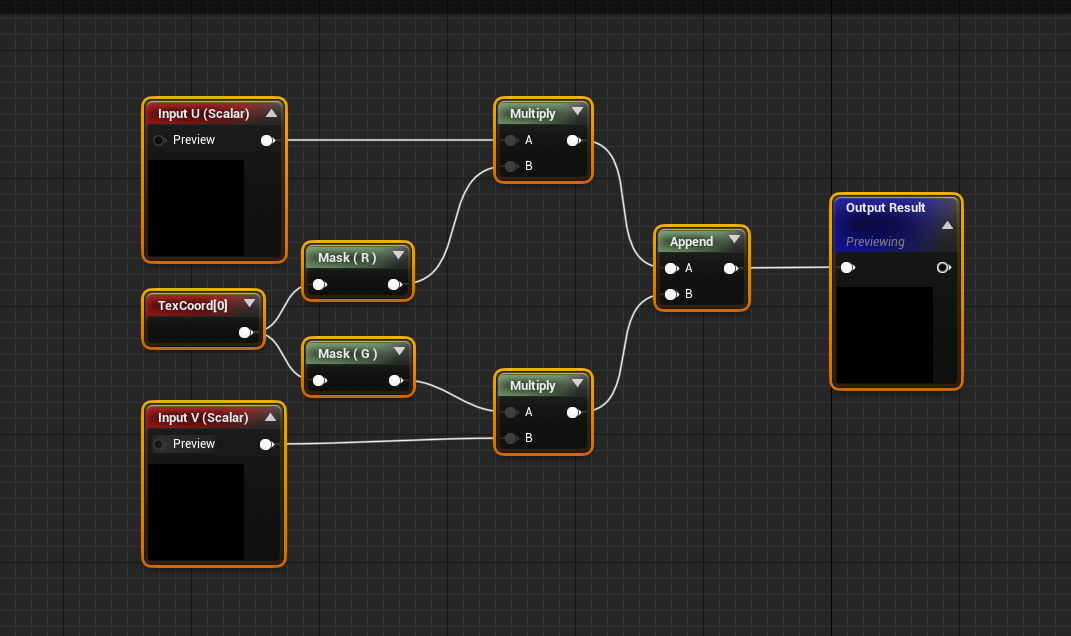The height and width of the screenshot is (636, 1071).
Task: Click the output pin of TexCoord[0] node
Action: 246,332
